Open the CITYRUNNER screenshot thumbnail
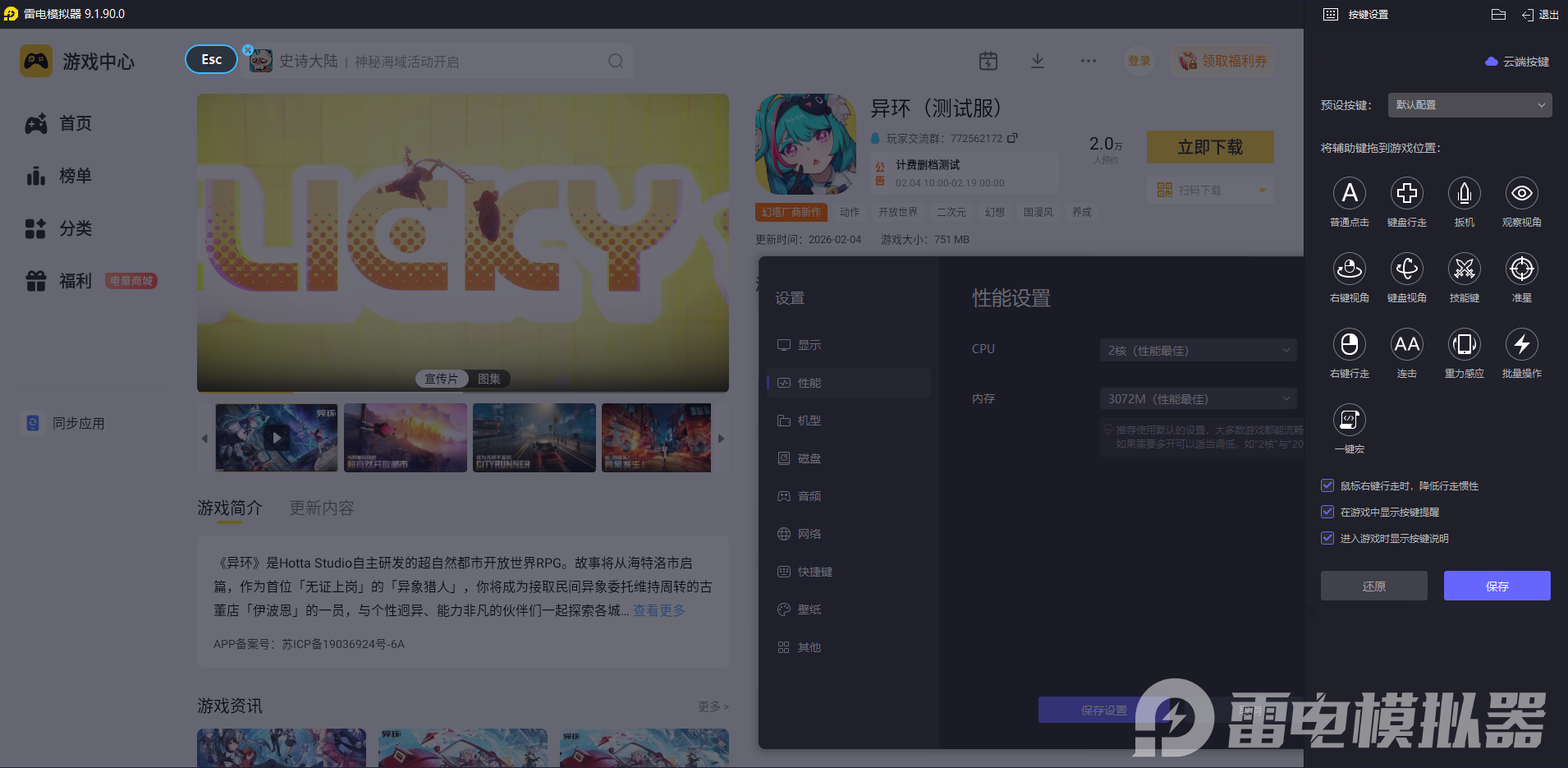 pyautogui.click(x=534, y=438)
